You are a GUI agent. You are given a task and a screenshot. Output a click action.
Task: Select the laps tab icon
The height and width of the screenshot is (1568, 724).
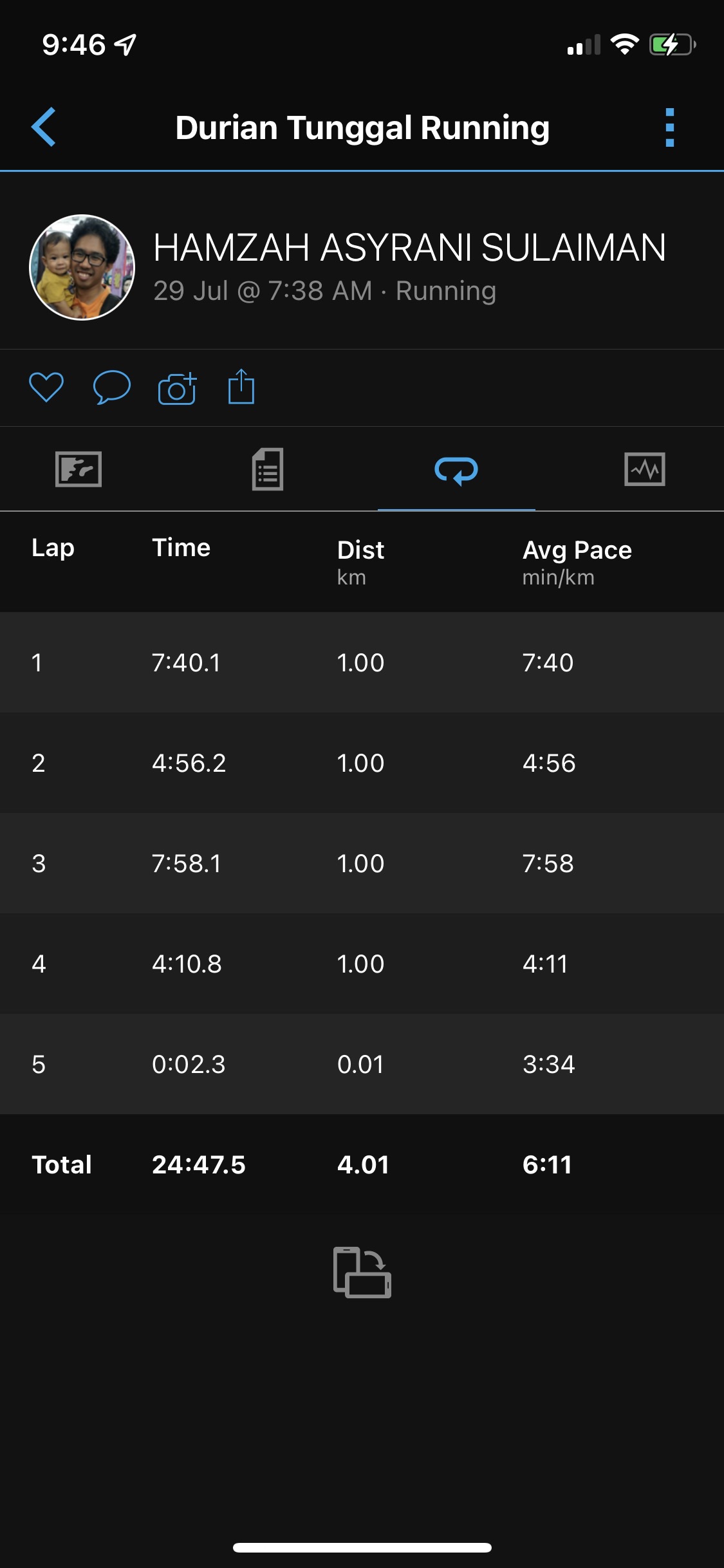(x=456, y=470)
